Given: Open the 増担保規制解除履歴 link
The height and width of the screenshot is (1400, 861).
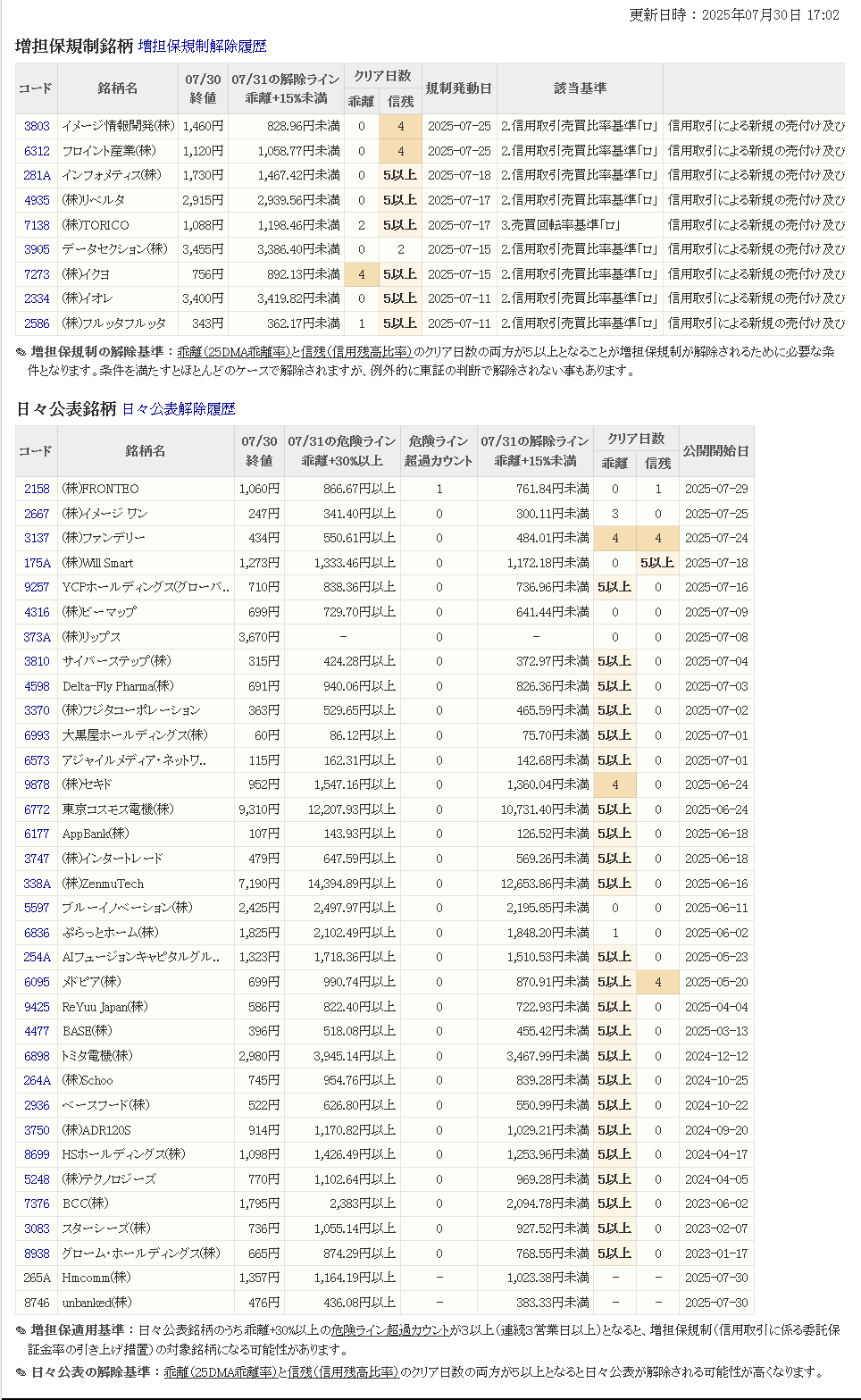Looking at the screenshot, I should pos(202,46).
